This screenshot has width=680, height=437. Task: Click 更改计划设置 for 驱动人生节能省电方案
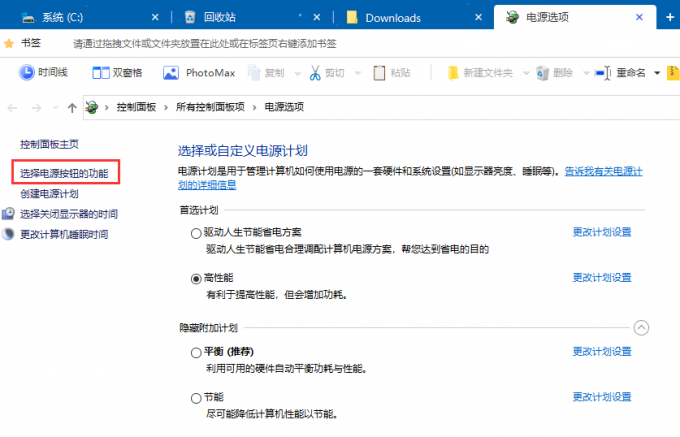click(602, 232)
